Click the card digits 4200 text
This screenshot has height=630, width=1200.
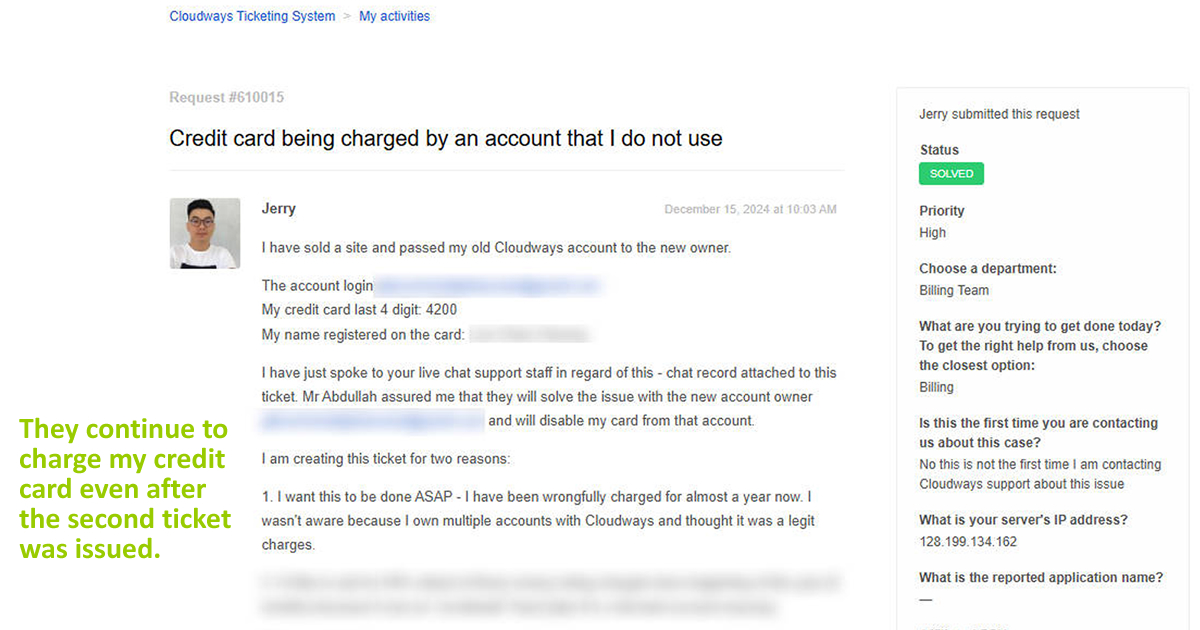(x=449, y=309)
